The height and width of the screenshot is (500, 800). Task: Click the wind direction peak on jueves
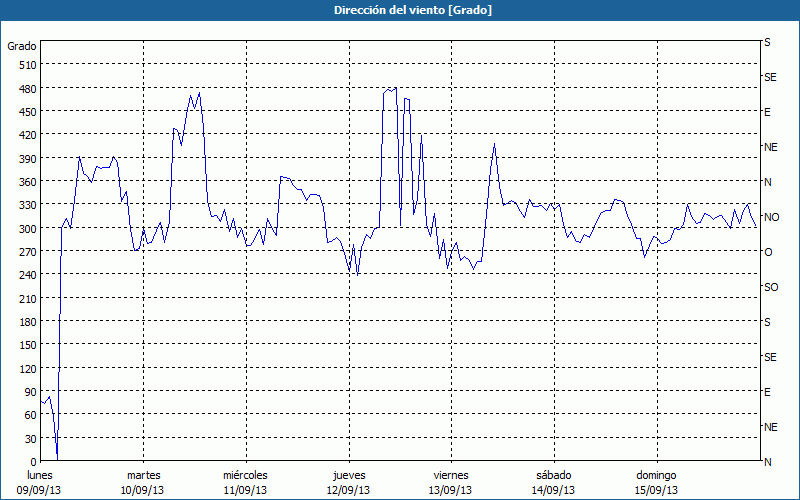395,88
